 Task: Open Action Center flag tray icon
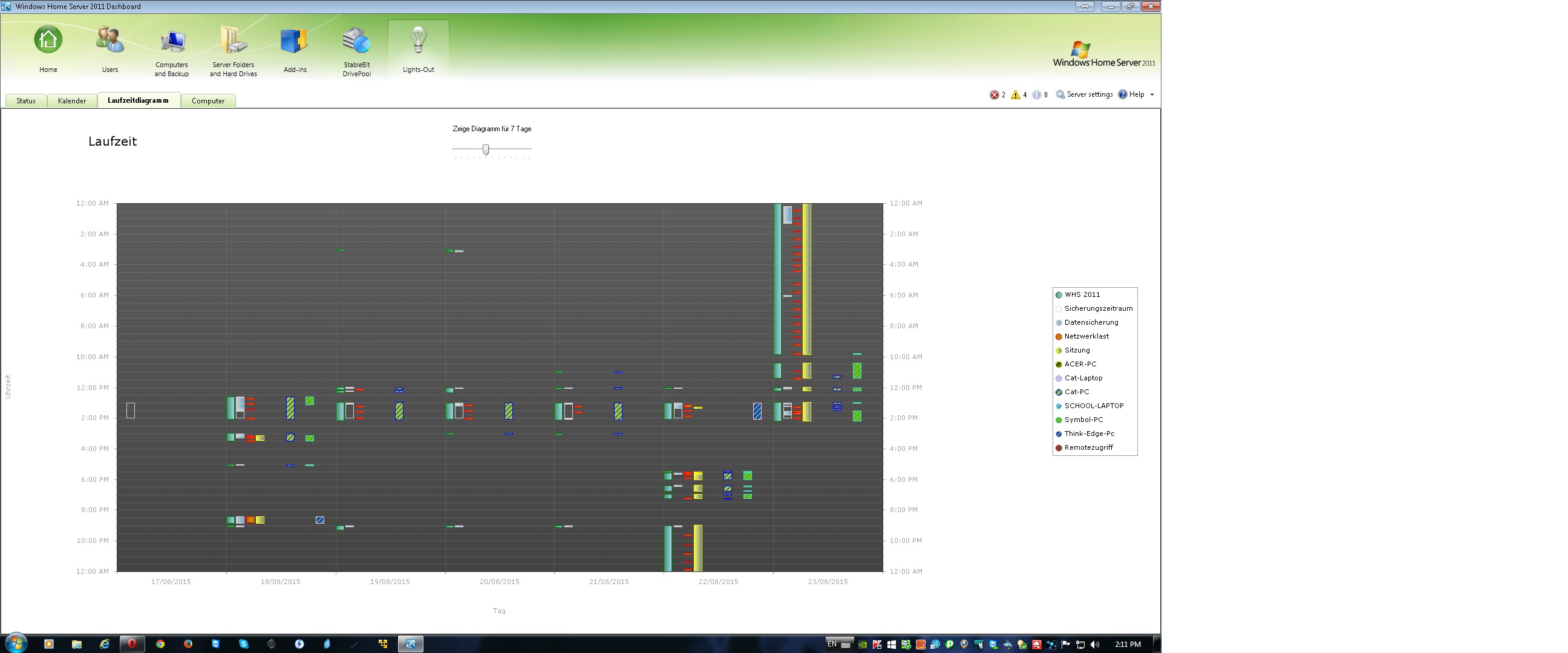point(1066,645)
